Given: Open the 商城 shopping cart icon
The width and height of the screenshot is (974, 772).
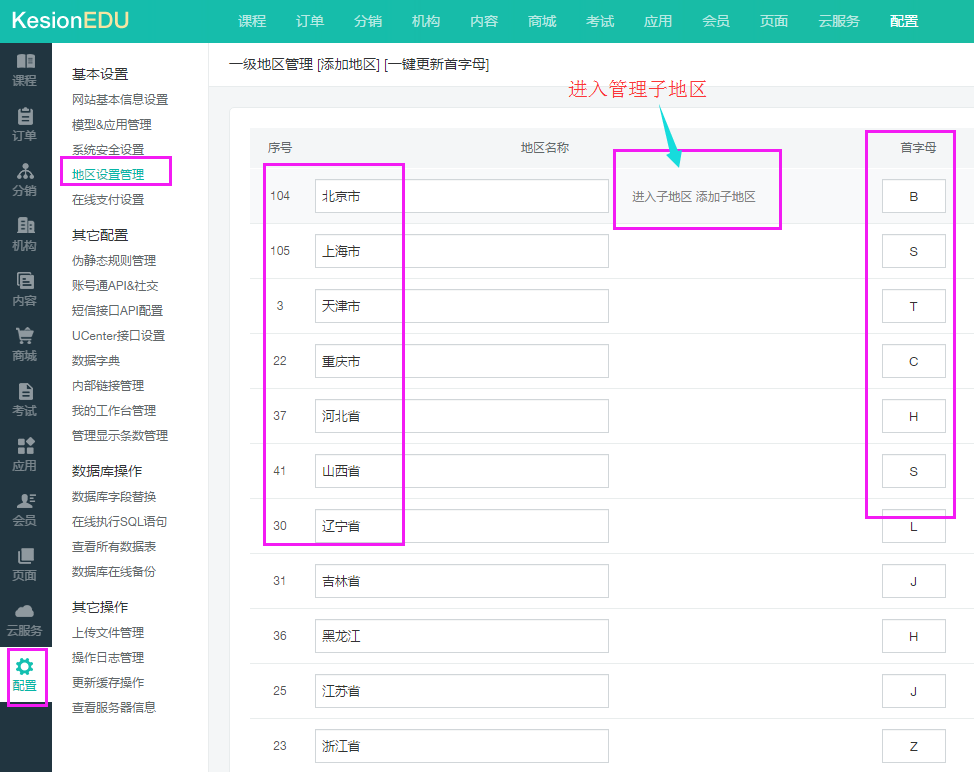Looking at the screenshot, I should pos(25,337).
